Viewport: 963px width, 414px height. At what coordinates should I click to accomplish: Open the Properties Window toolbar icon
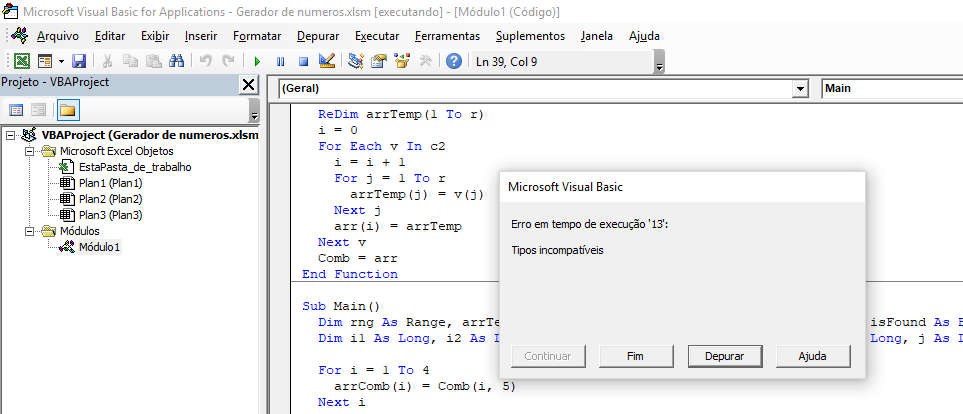point(379,61)
